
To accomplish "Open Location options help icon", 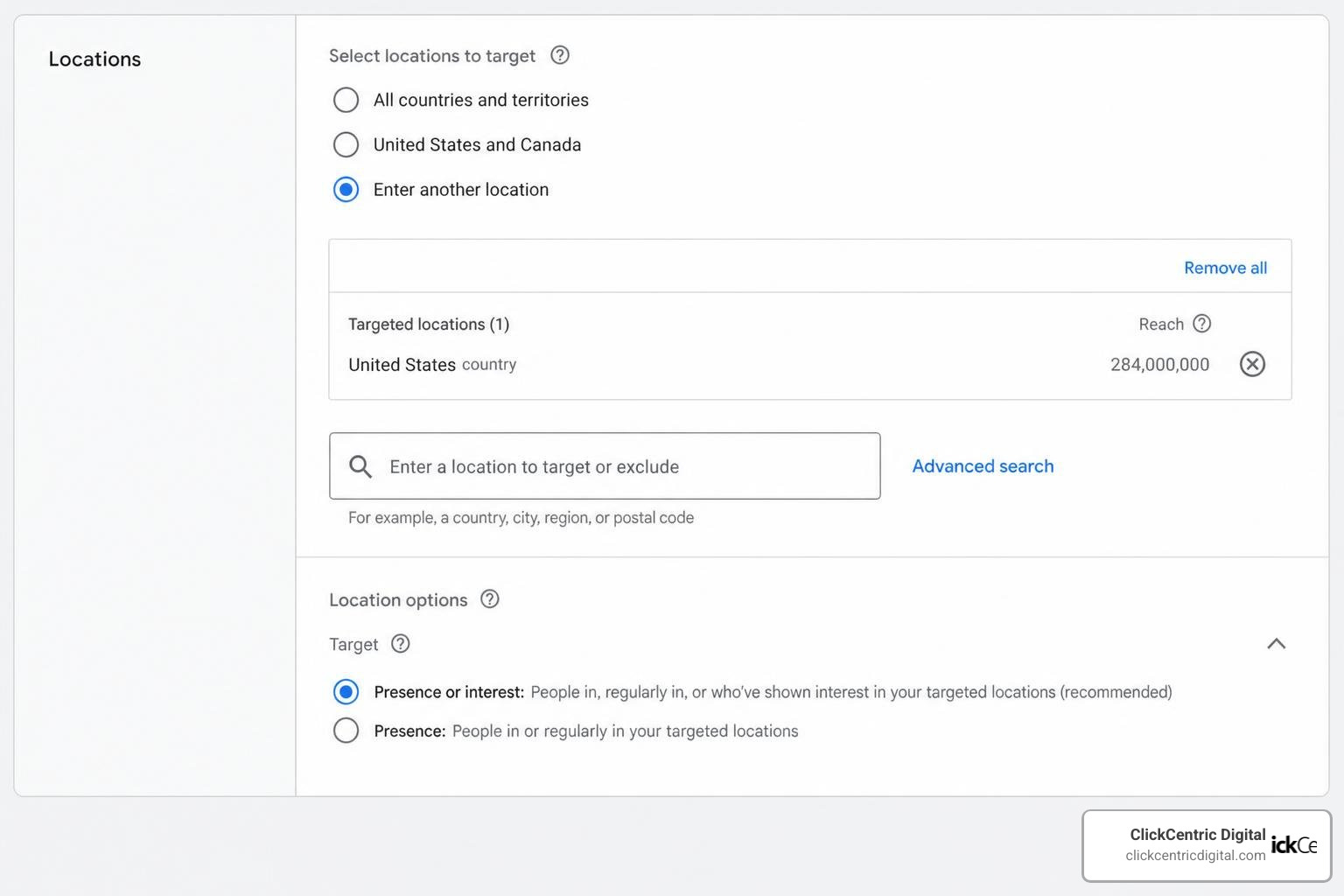I will pos(490,599).
